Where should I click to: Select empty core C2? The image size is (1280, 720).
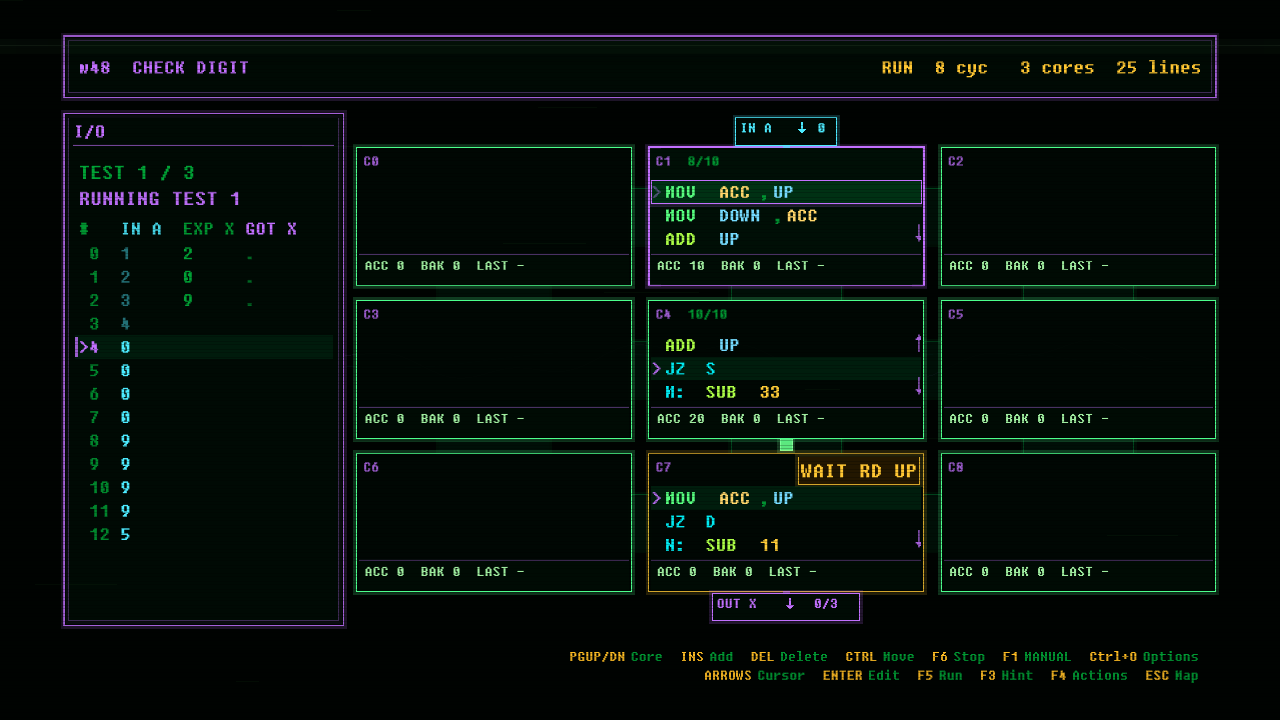pyautogui.click(x=1078, y=216)
